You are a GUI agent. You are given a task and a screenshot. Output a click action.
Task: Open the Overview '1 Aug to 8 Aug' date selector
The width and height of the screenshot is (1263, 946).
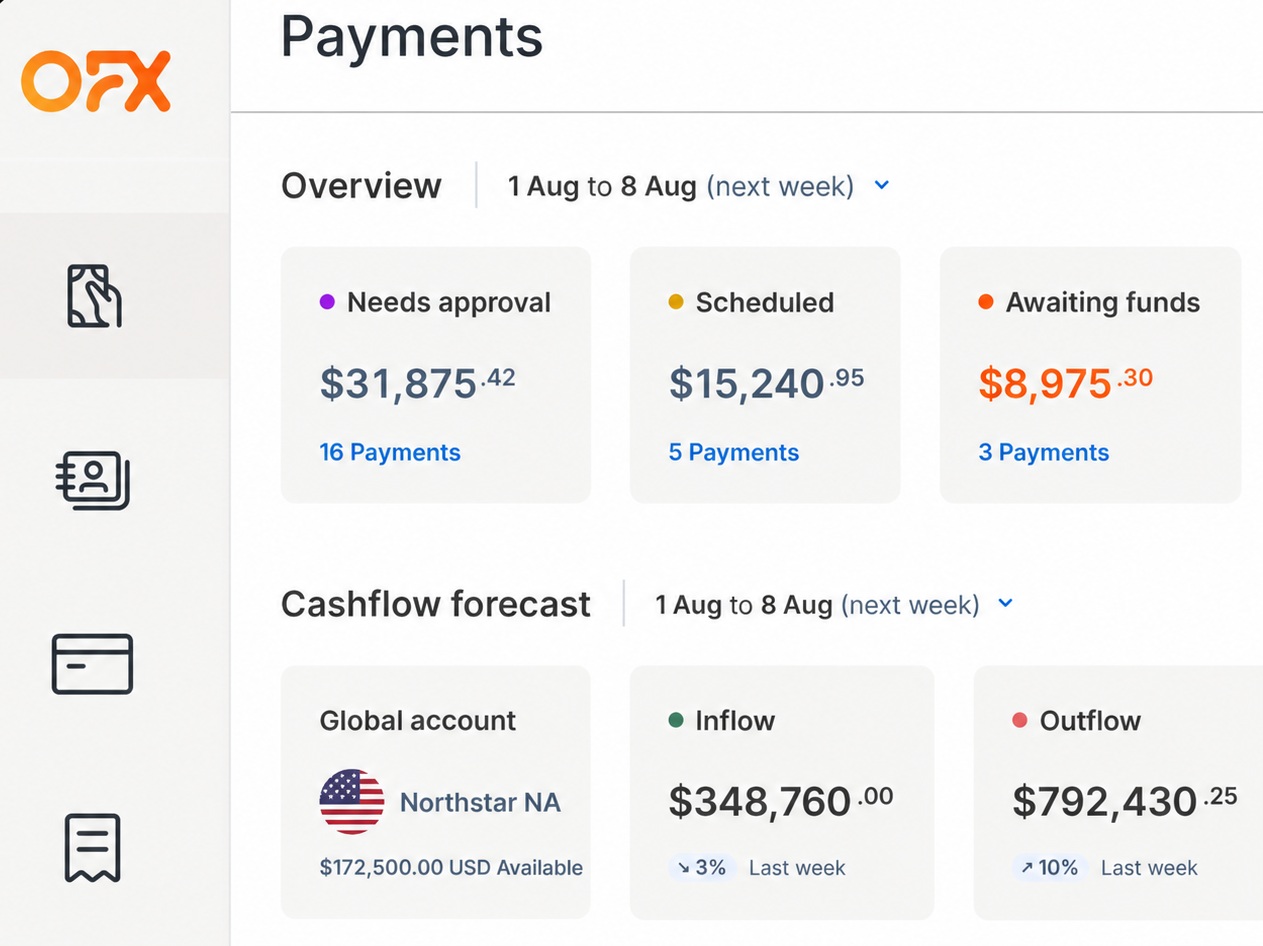coord(699,186)
